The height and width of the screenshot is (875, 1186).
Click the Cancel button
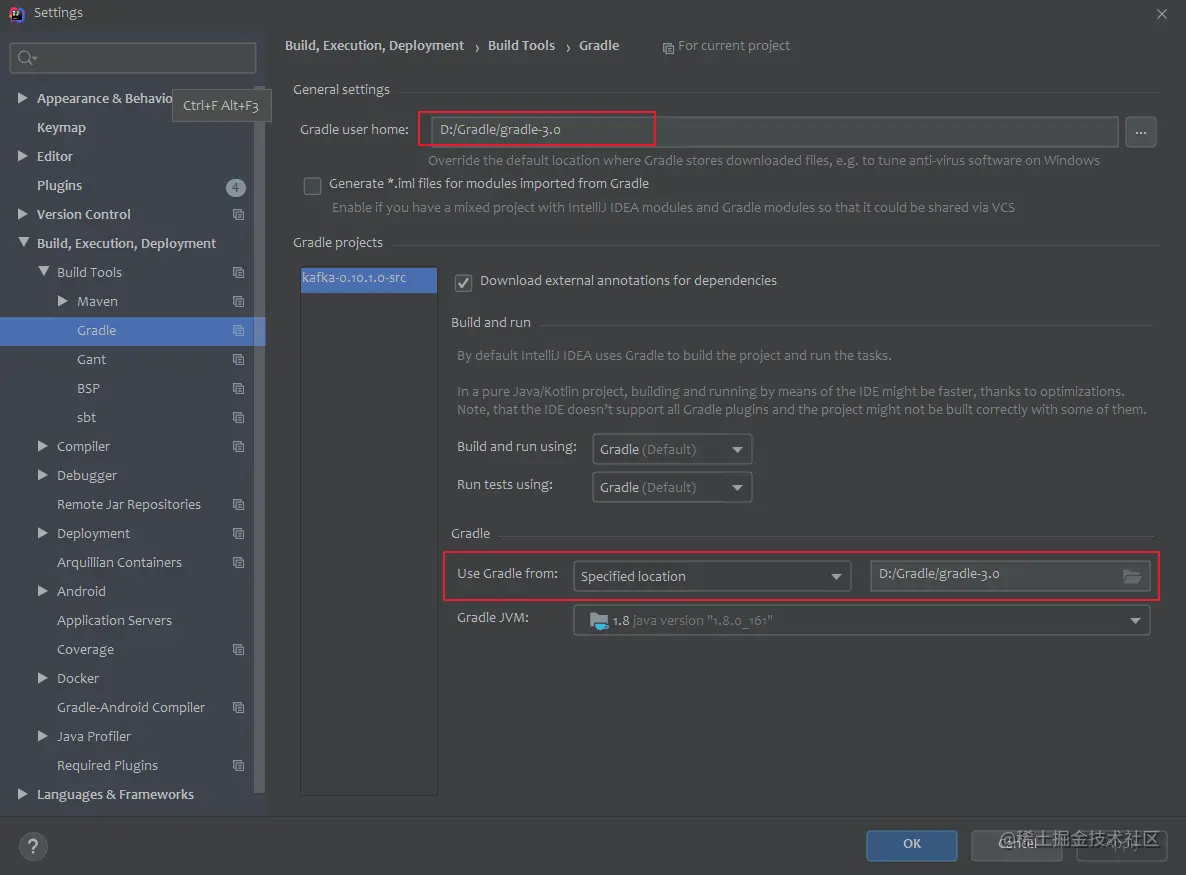pos(1017,845)
